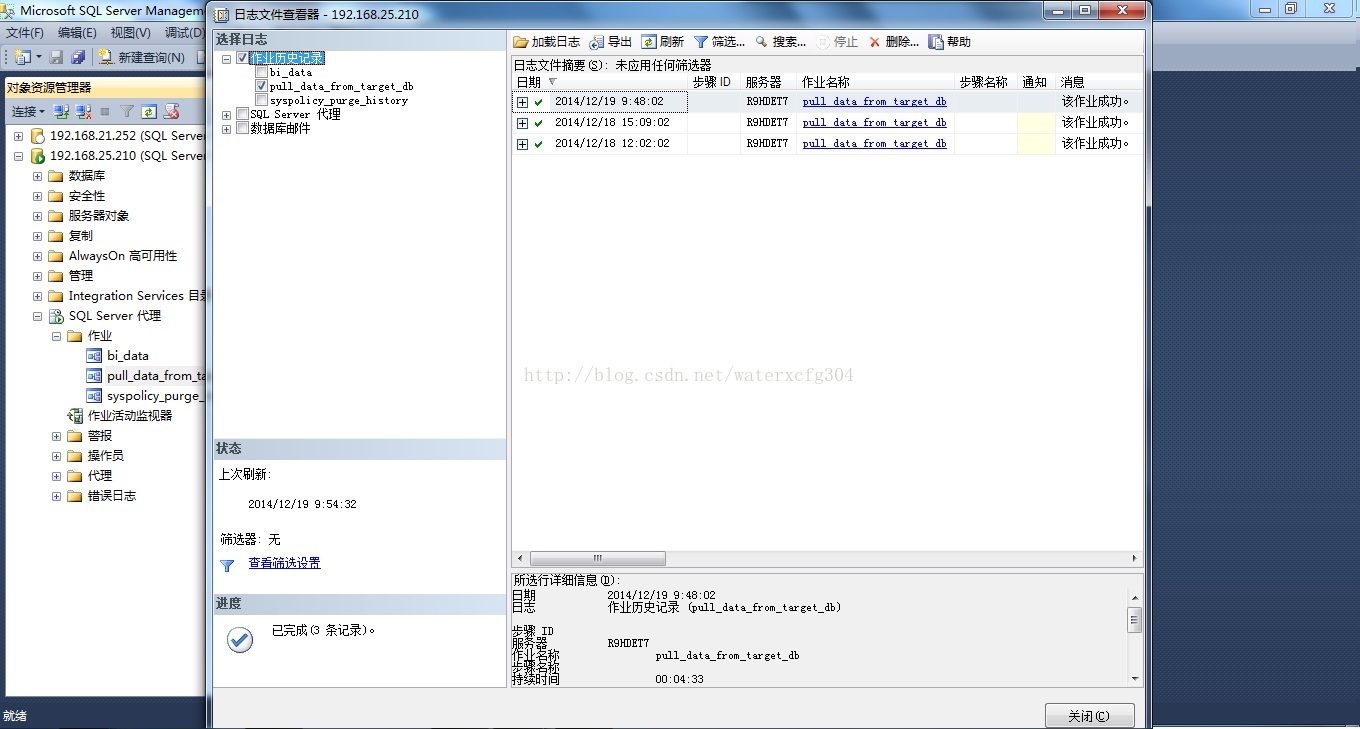Expand the SQL Server 代理 node in log list
Viewport: 1360px width, 729px height.
point(227,114)
